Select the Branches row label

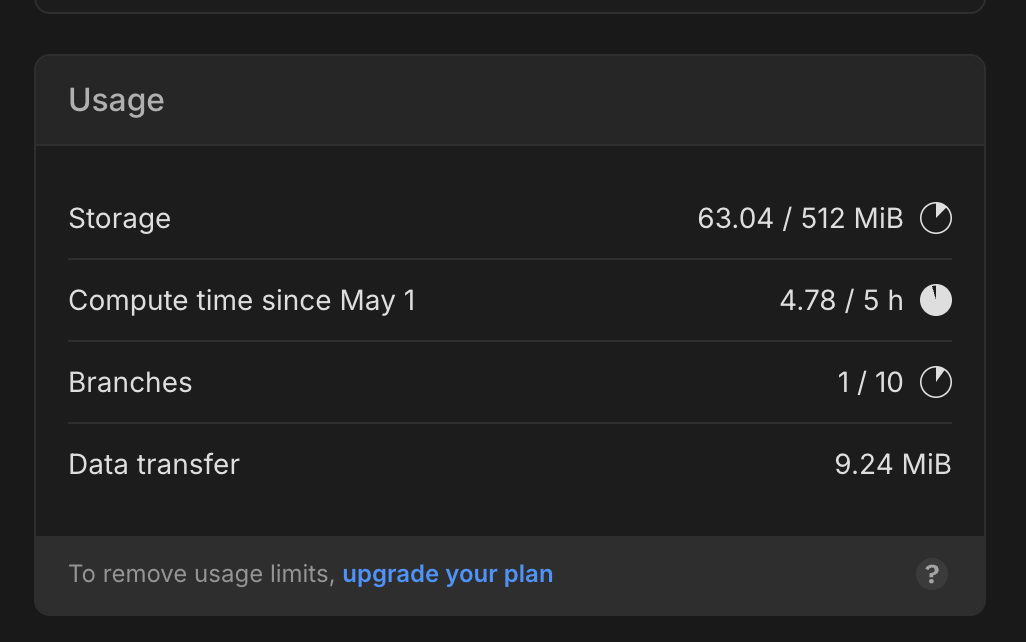pyautogui.click(x=130, y=382)
